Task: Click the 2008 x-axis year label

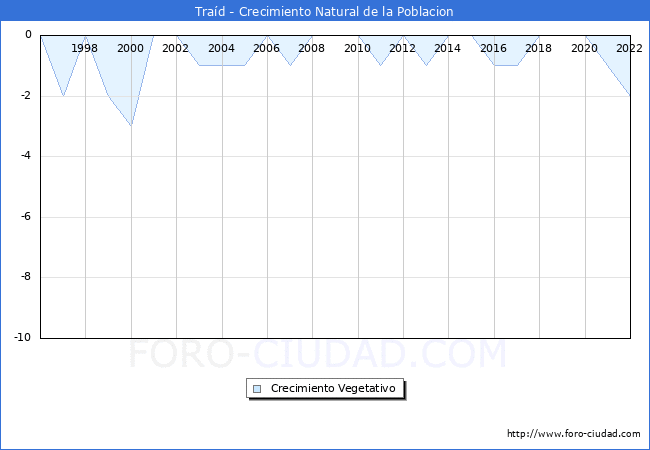Action: click(x=311, y=48)
